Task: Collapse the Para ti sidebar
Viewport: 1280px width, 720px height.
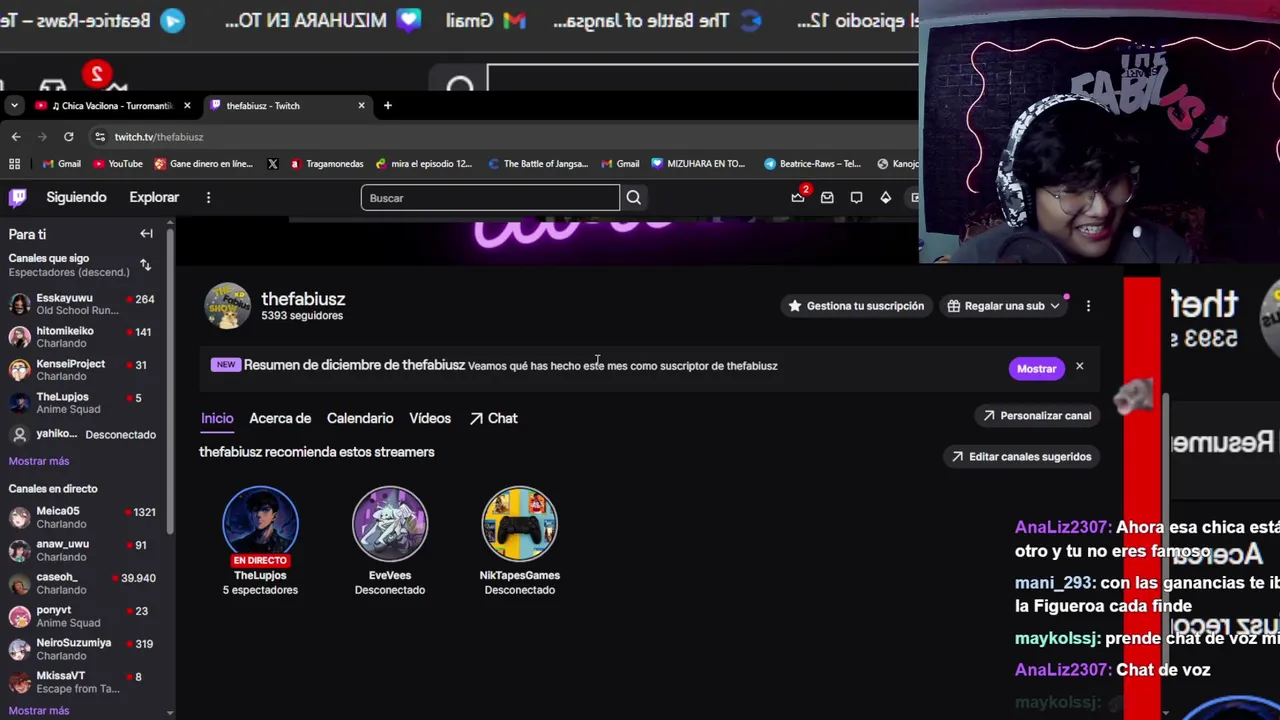Action: click(146, 234)
